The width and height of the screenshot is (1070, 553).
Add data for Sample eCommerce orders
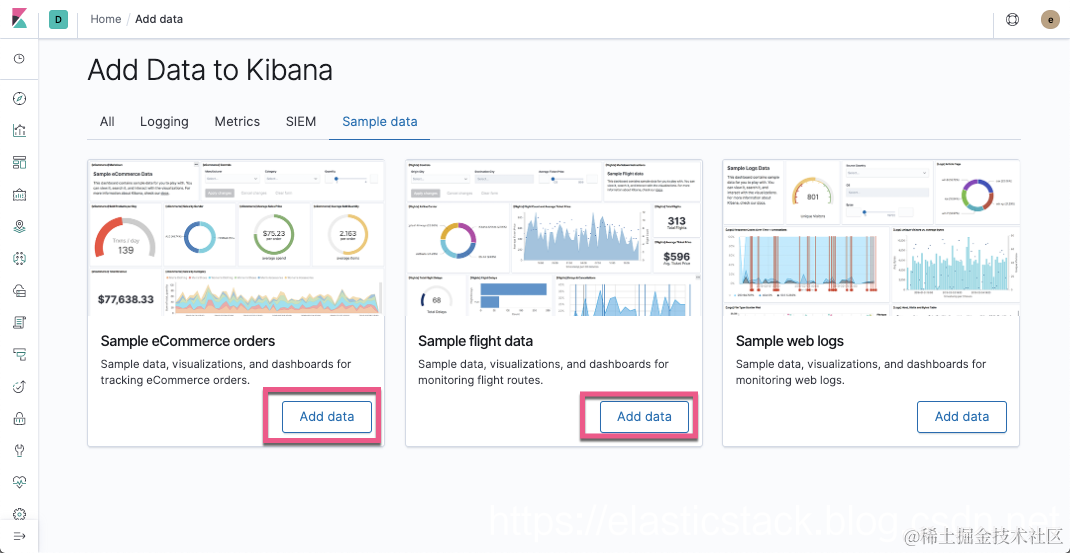327,416
